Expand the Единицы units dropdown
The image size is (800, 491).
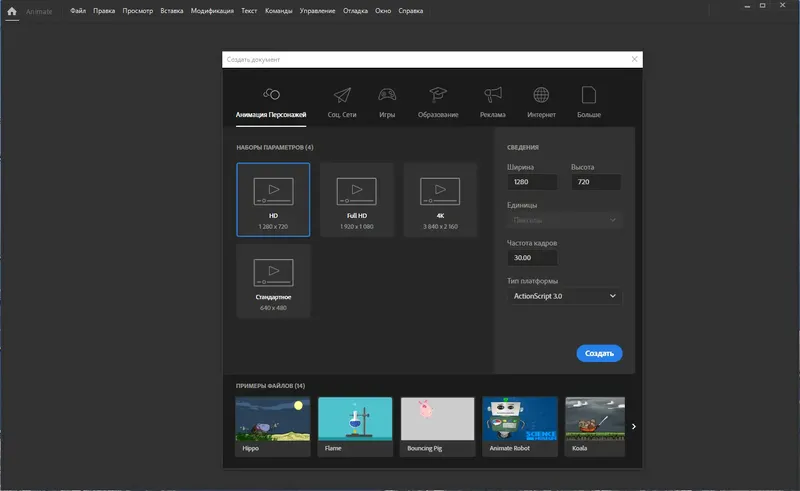[564, 220]
